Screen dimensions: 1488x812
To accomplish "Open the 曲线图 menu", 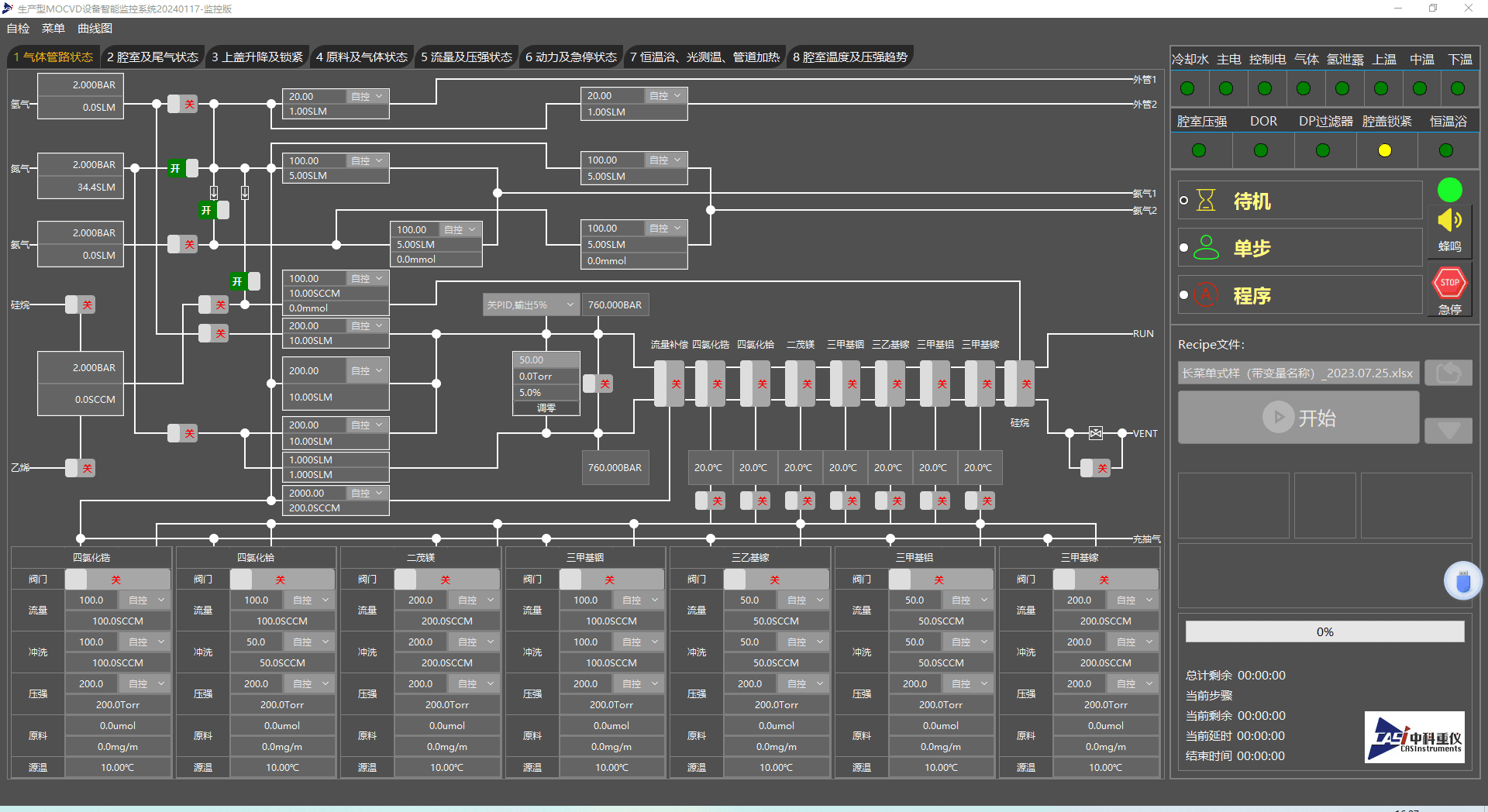I will point(95,29).
